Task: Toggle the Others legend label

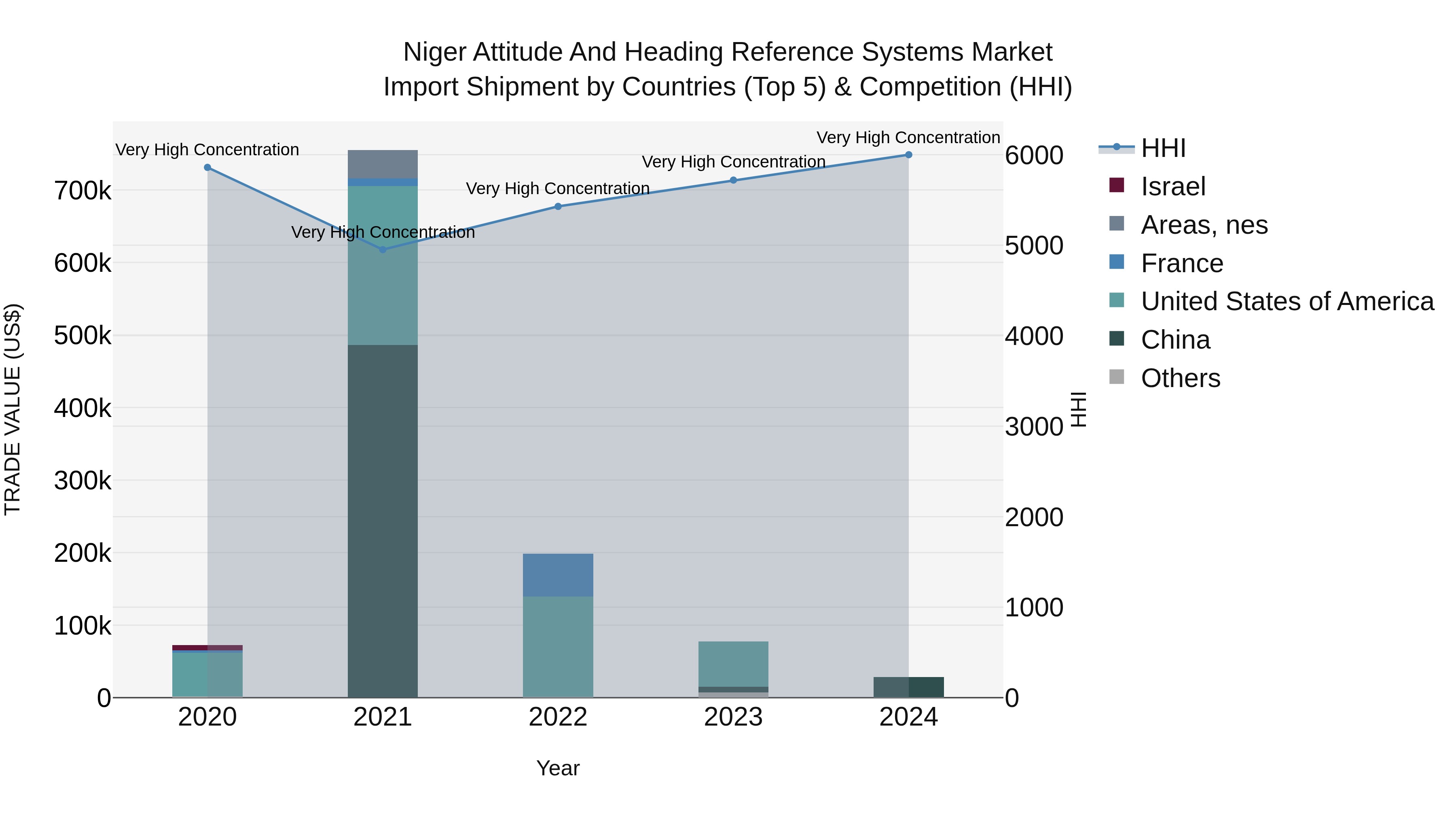Action: (1181, 378)
